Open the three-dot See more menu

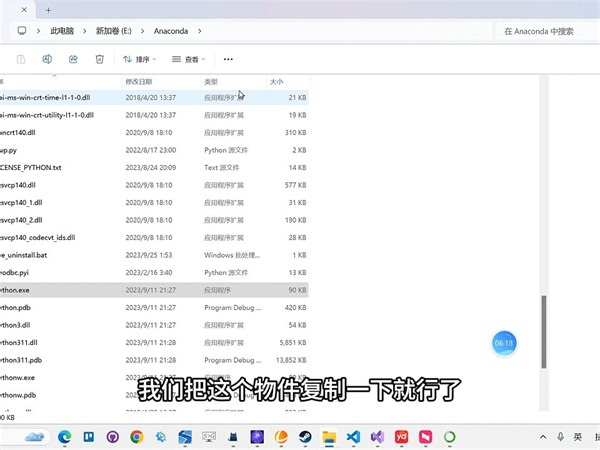[228, 59]
